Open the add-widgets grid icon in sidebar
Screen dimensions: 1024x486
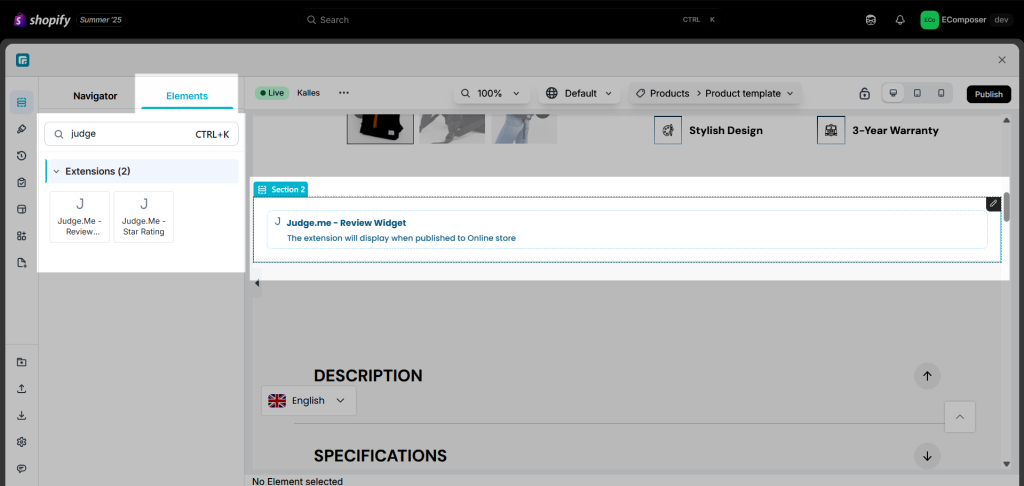click(x=22, y=236)
